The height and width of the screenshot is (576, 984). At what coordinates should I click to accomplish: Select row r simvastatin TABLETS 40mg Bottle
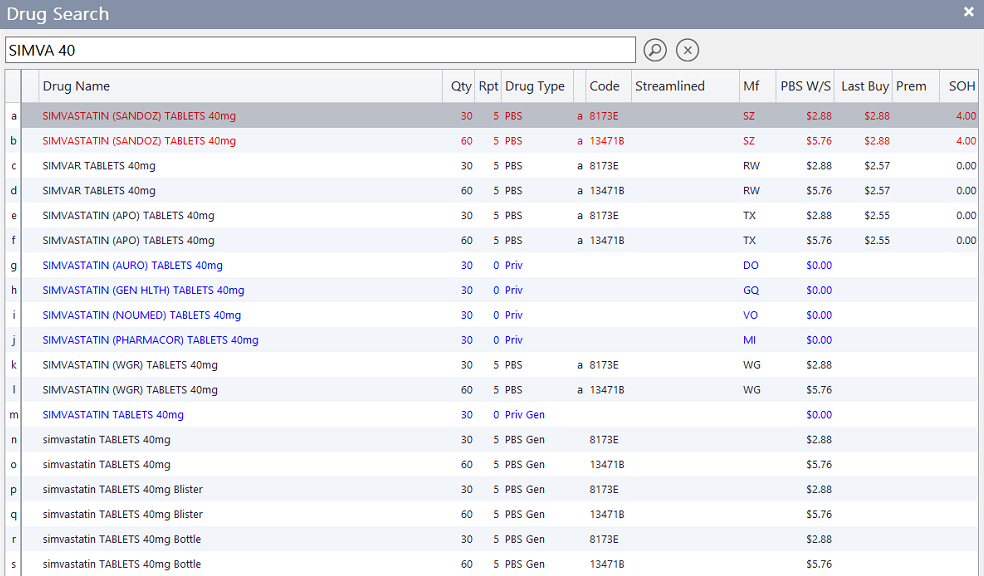(491, 539)
